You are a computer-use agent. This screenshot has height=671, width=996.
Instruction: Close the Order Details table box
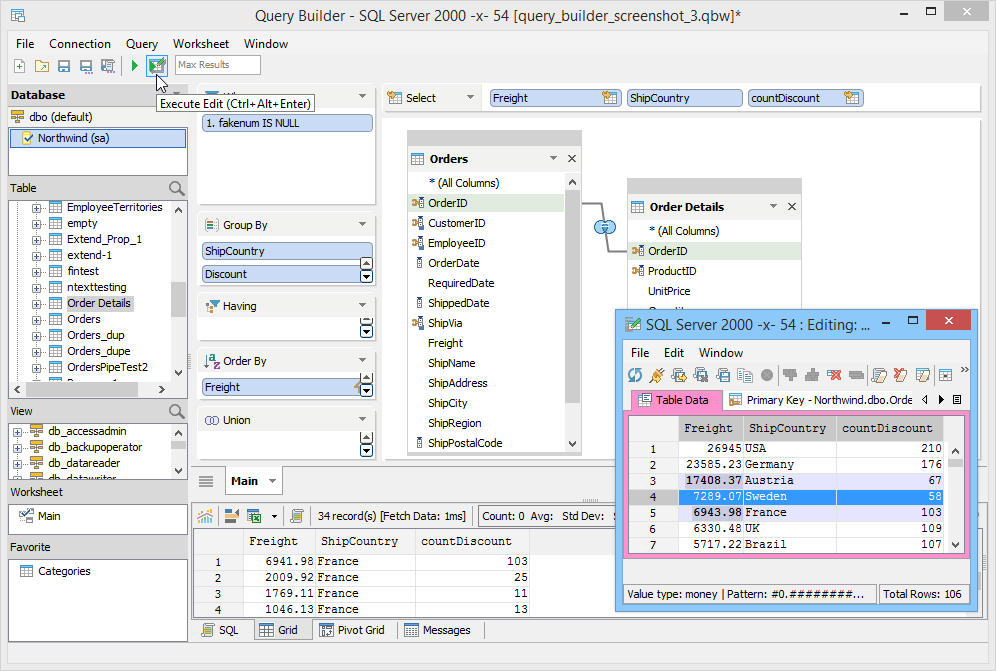point(791,207)
